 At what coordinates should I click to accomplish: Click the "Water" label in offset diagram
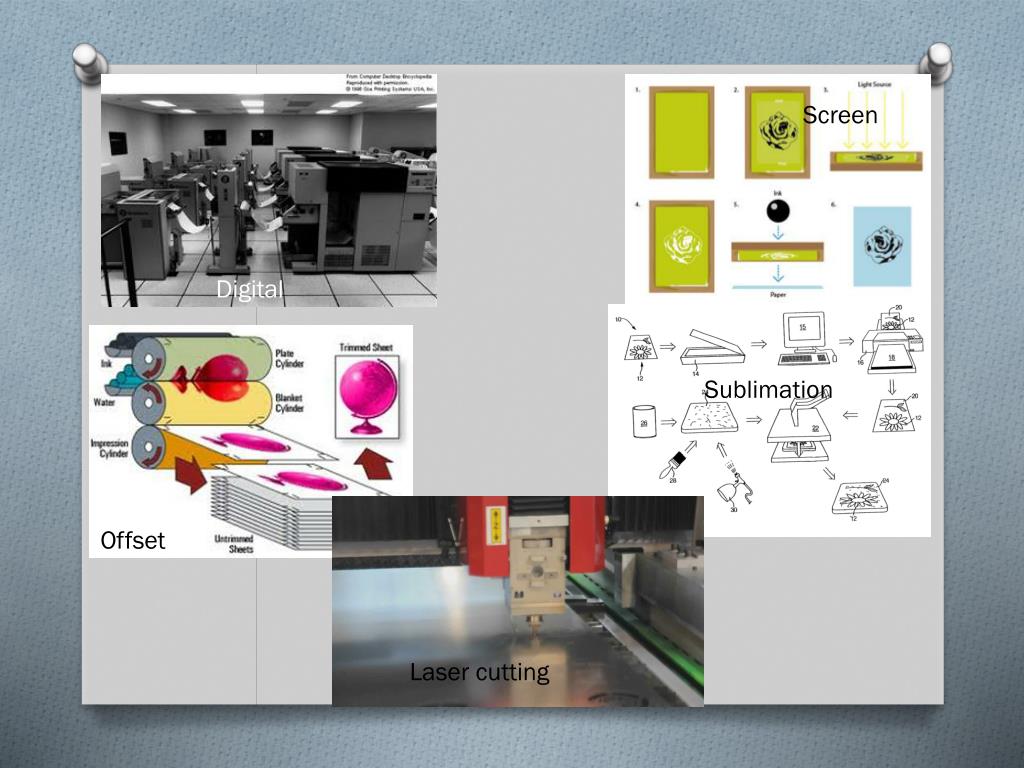tap(104, 402)
